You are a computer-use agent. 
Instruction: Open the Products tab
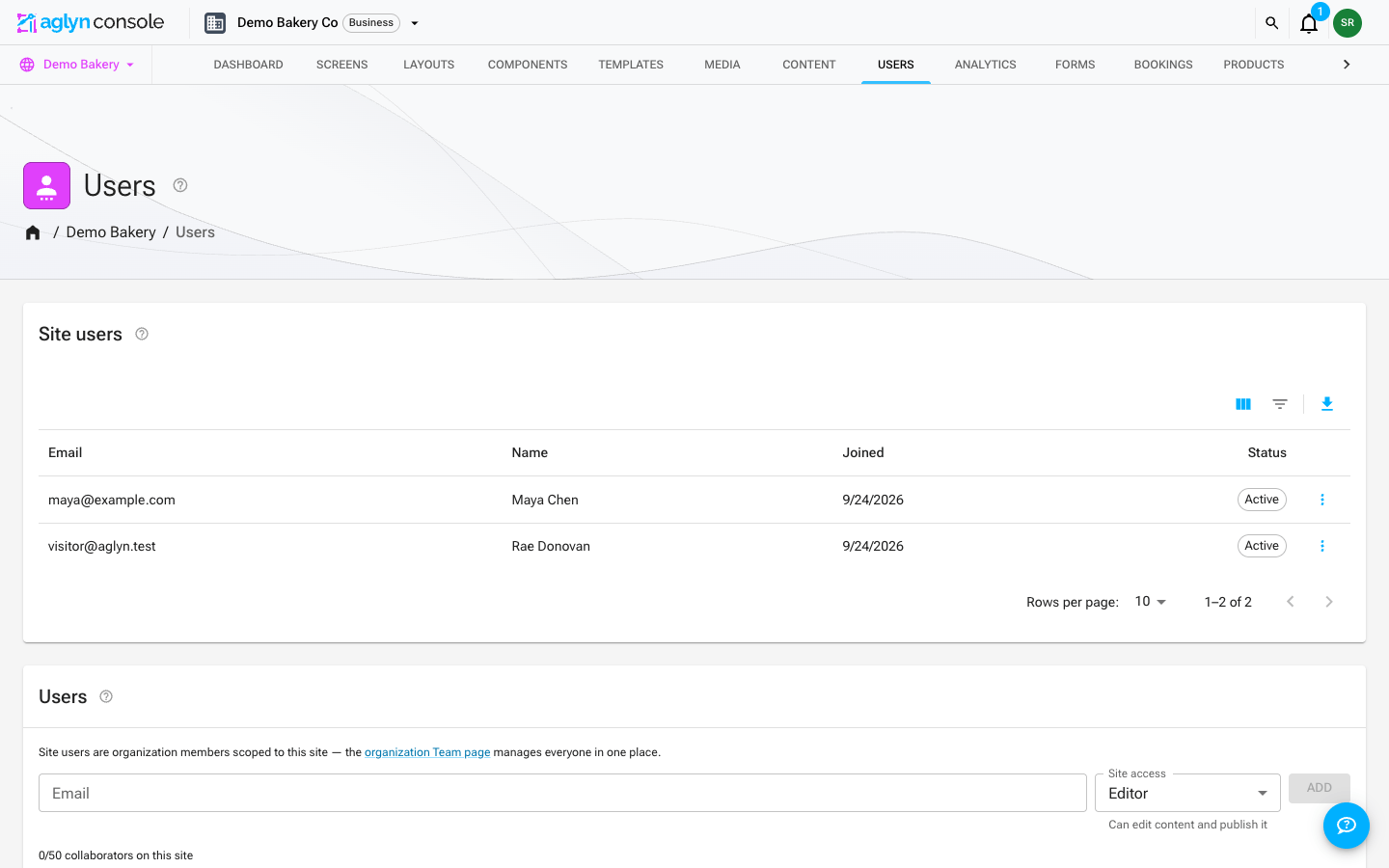coord(1254,65)
